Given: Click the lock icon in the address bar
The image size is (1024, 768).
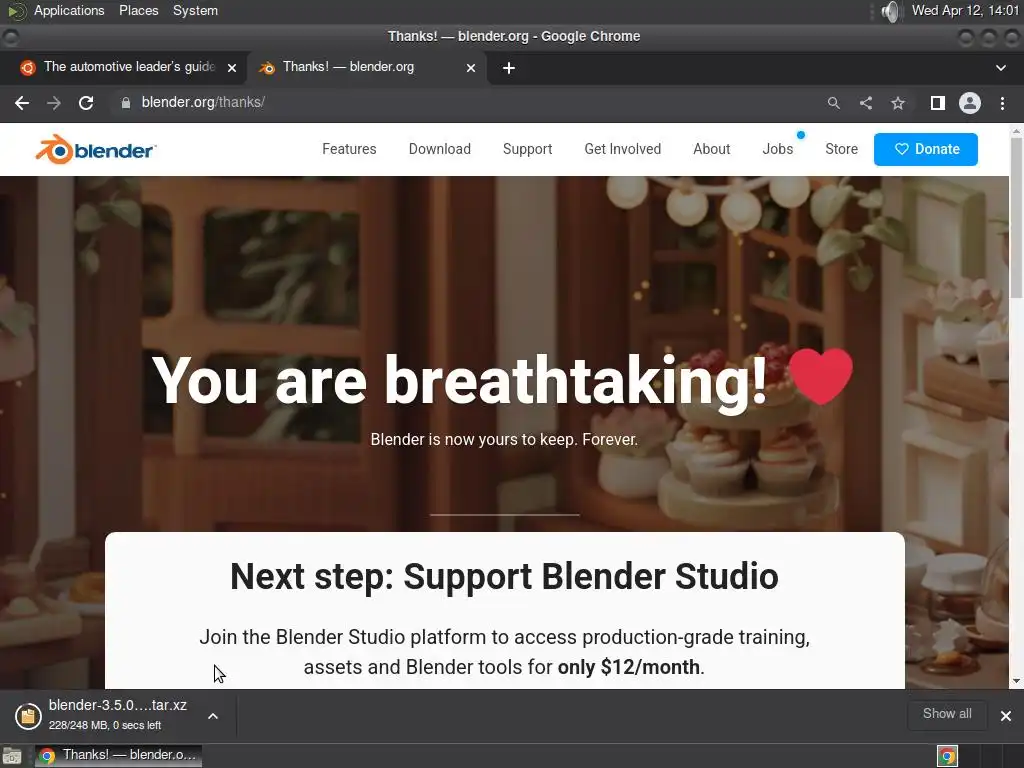Looking at the screenshot, I should point(125,103).
